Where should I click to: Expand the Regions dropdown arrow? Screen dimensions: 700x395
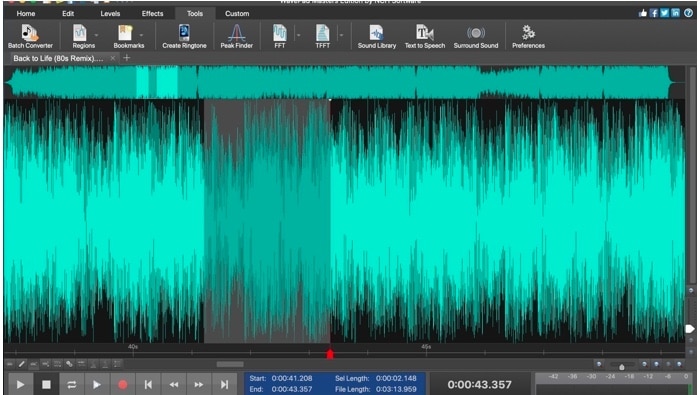(x=96, y=35)
